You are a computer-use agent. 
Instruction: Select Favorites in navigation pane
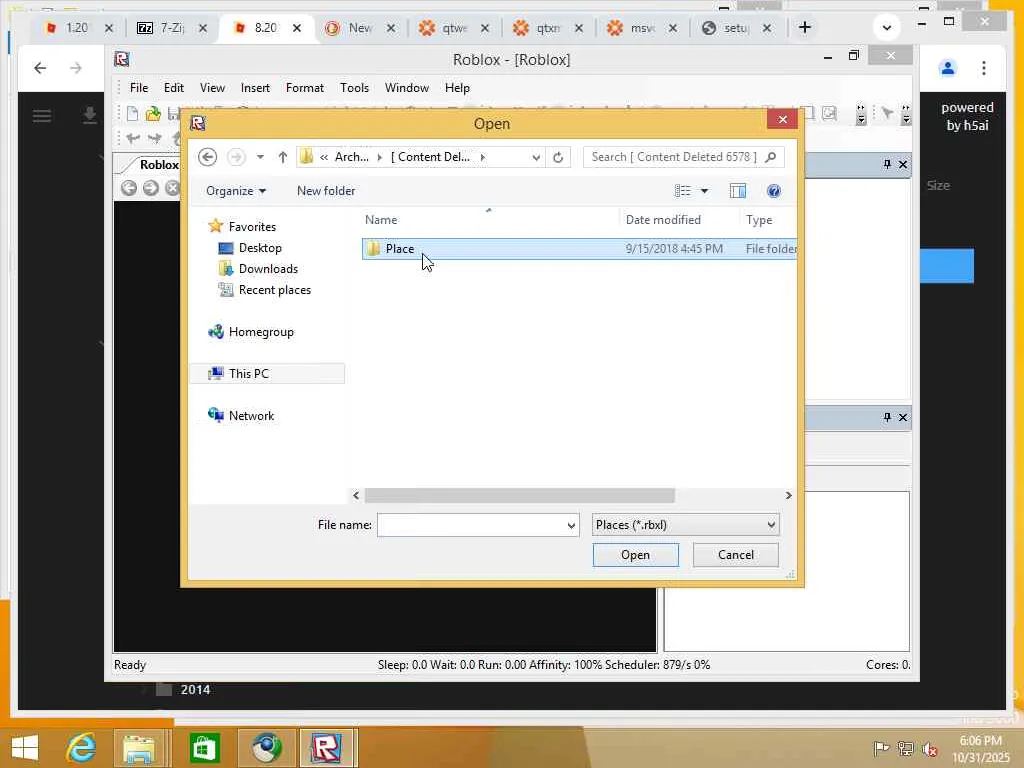coord(251,227)
